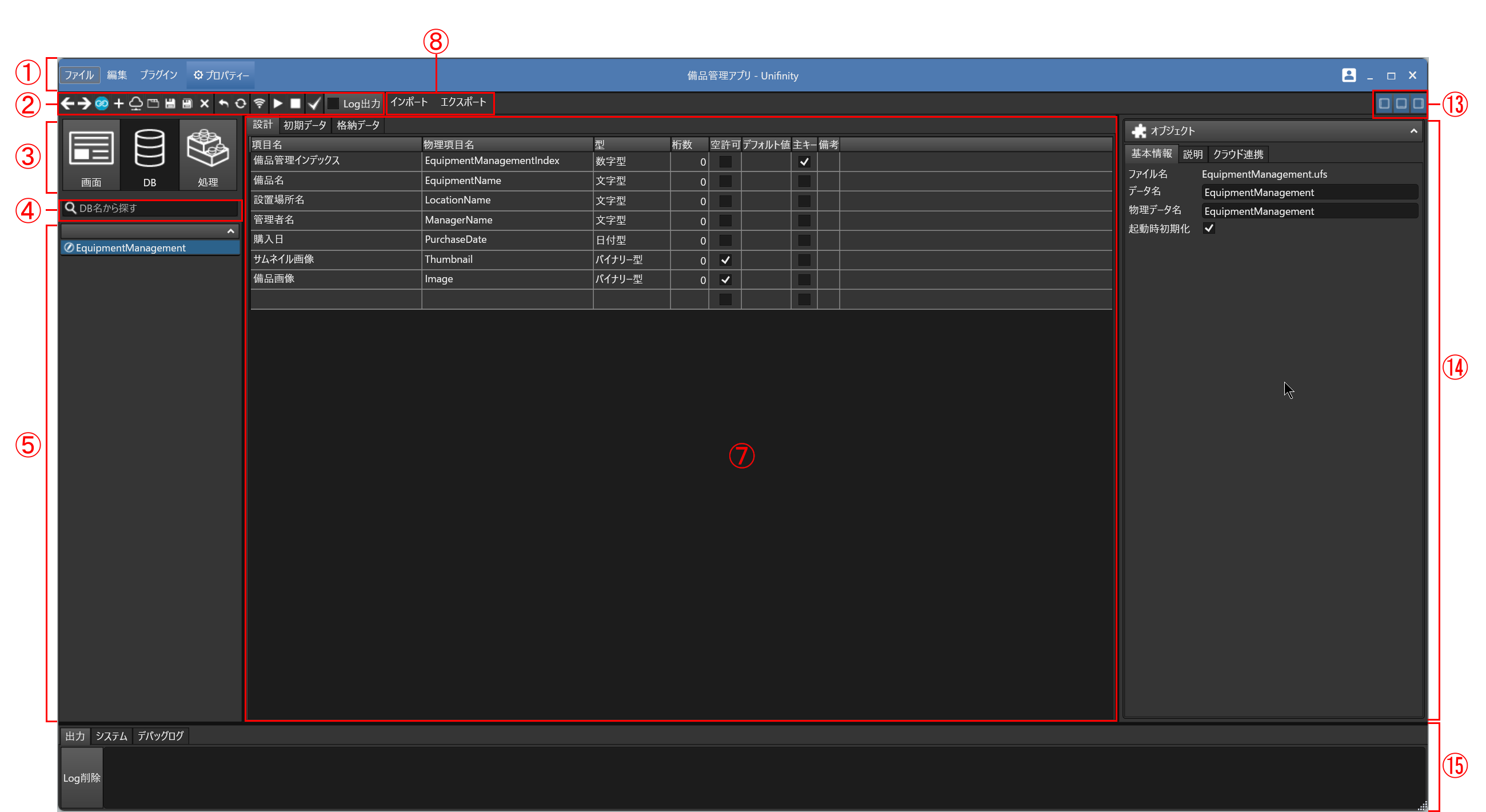1486x812 pixels.
Task: Open the DB database section
Action: click(149, 155)
